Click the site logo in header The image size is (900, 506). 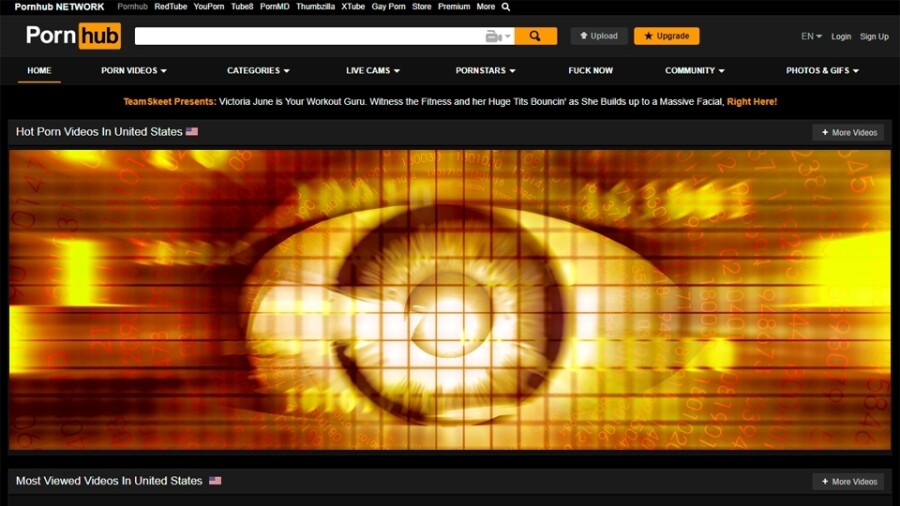(x=73, y=36)
